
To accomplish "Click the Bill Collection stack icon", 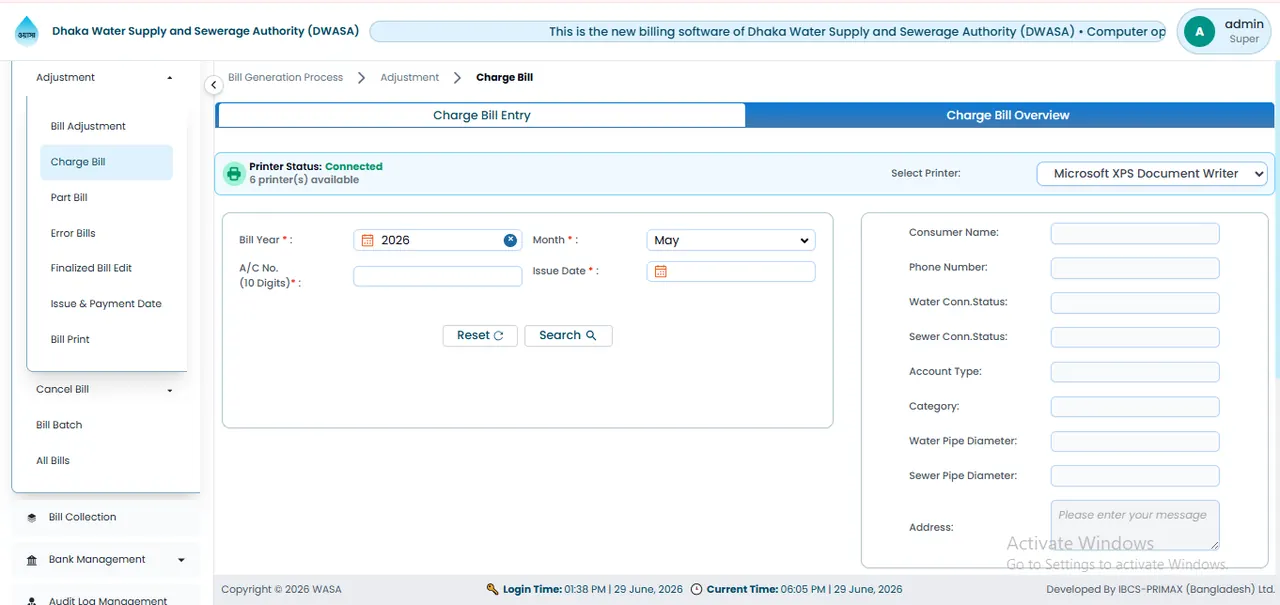I will (32, 518).
